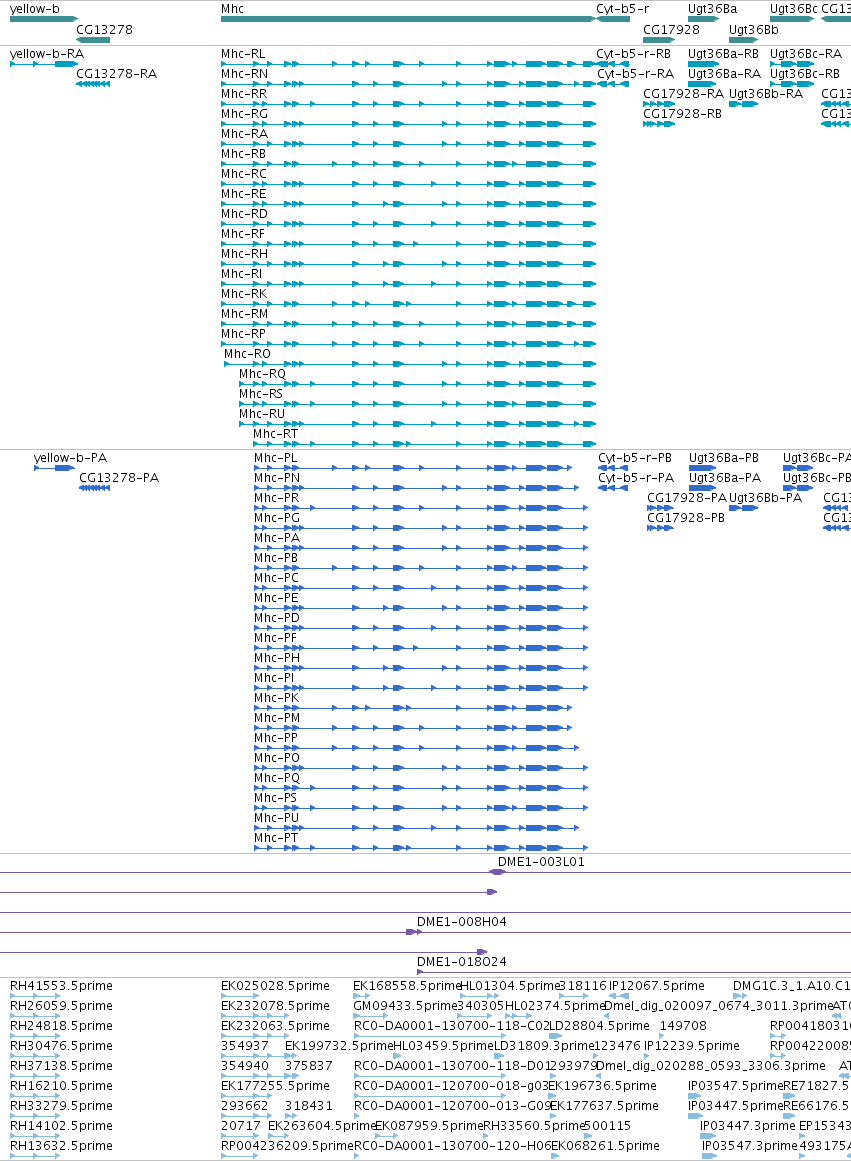
Task: Select the long Mhc gene bar glyph
Action: (x=408, y=19)
